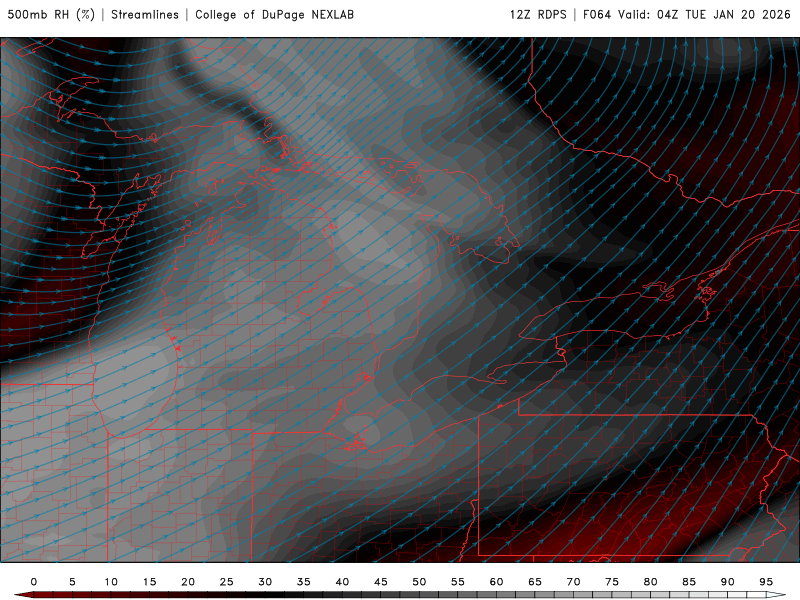Click the colorbar label "25"
The image size is (800, 600).
click(227, 582)
